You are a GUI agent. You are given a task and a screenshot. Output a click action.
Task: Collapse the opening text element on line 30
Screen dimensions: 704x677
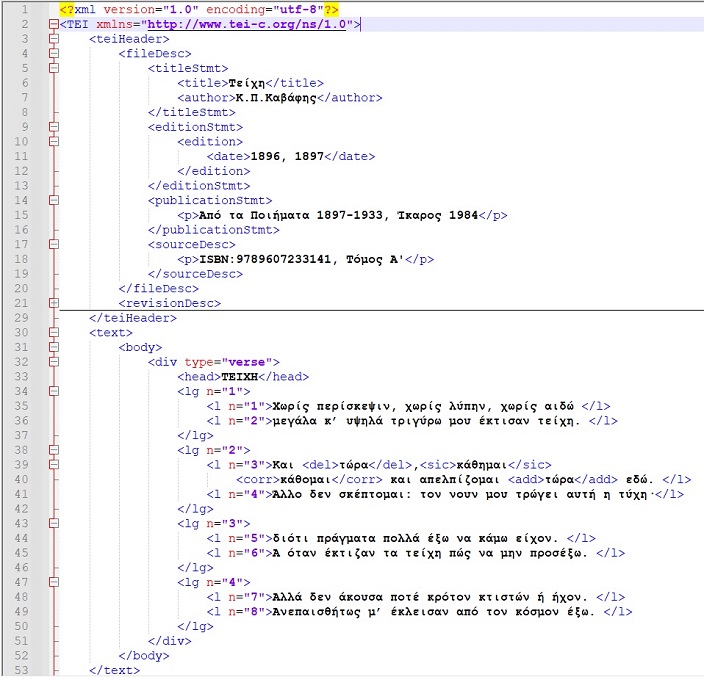click(x=54, y=333)
